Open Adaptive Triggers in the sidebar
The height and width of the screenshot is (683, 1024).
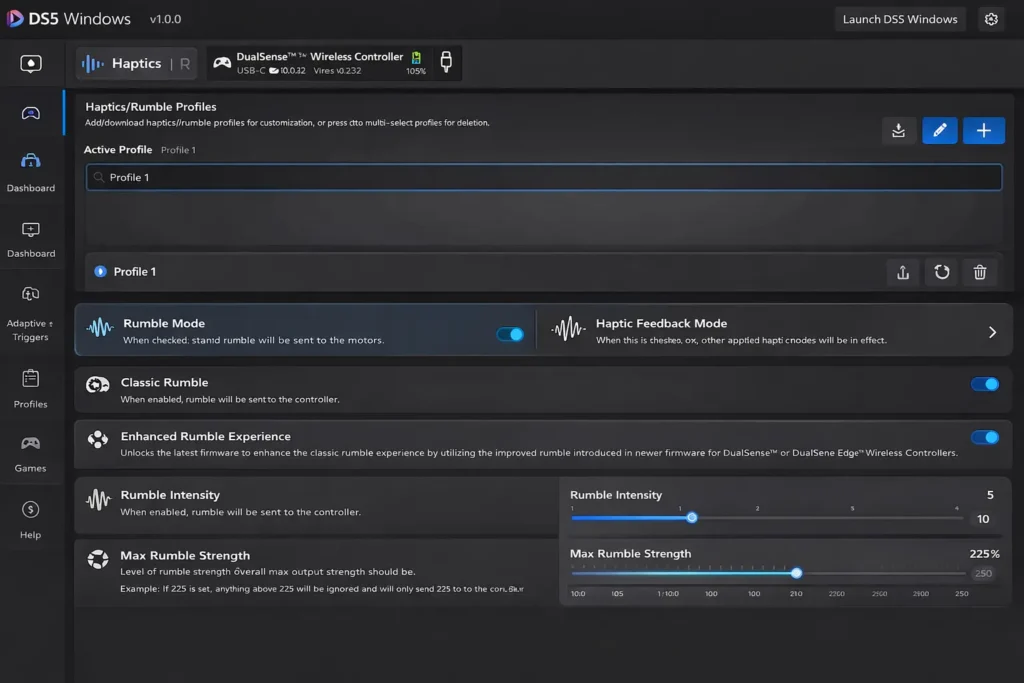pyautogui.click(x=31, y=312)
